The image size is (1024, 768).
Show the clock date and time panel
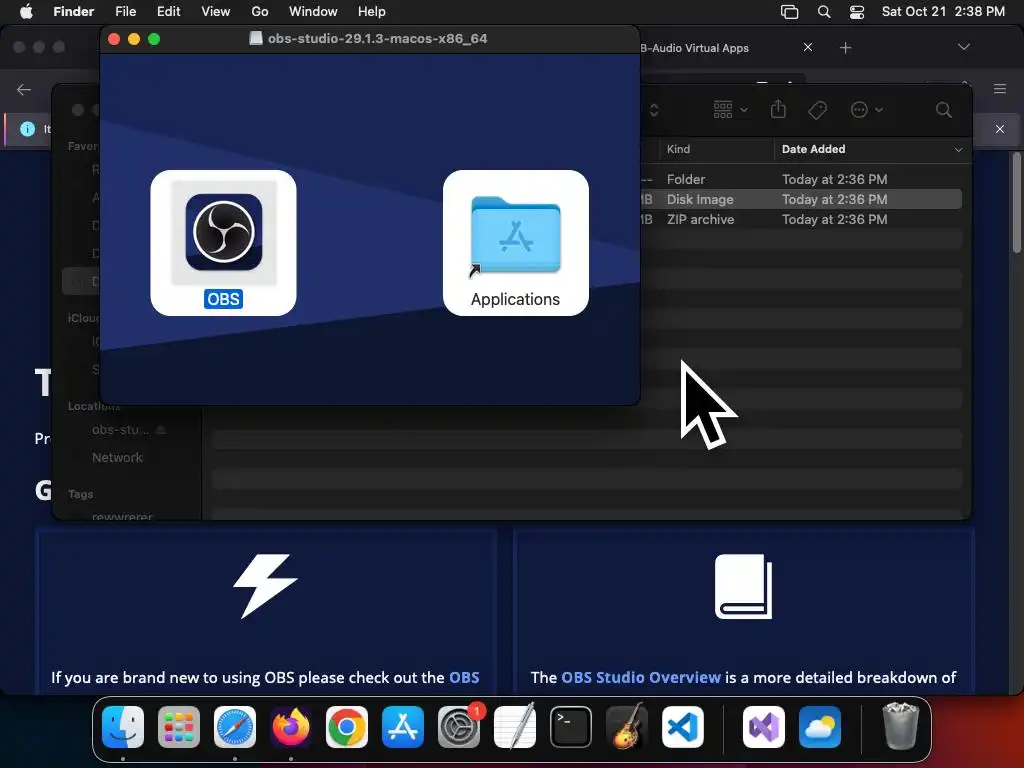[943, 11]
